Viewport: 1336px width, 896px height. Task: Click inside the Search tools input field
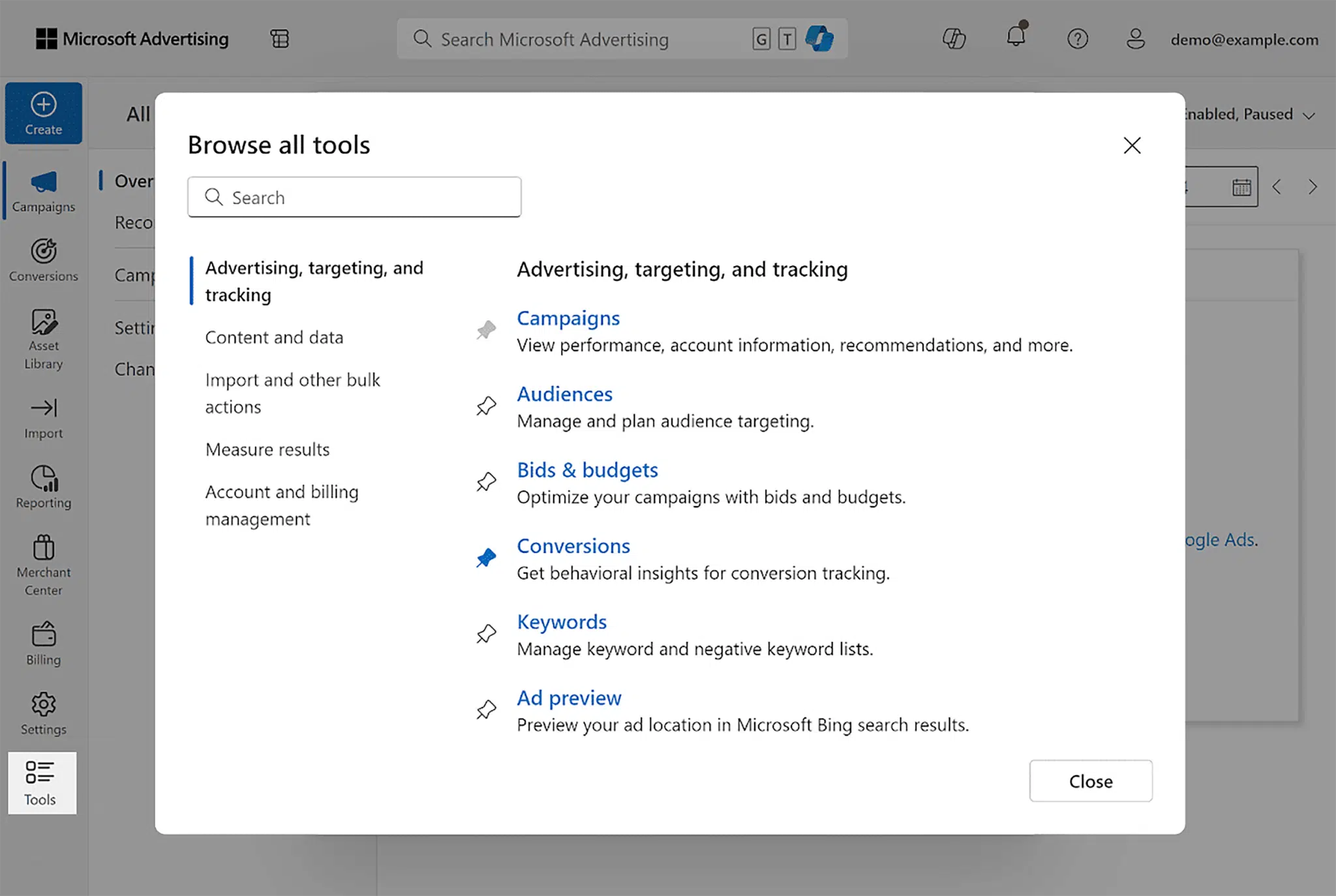[353, 197]
